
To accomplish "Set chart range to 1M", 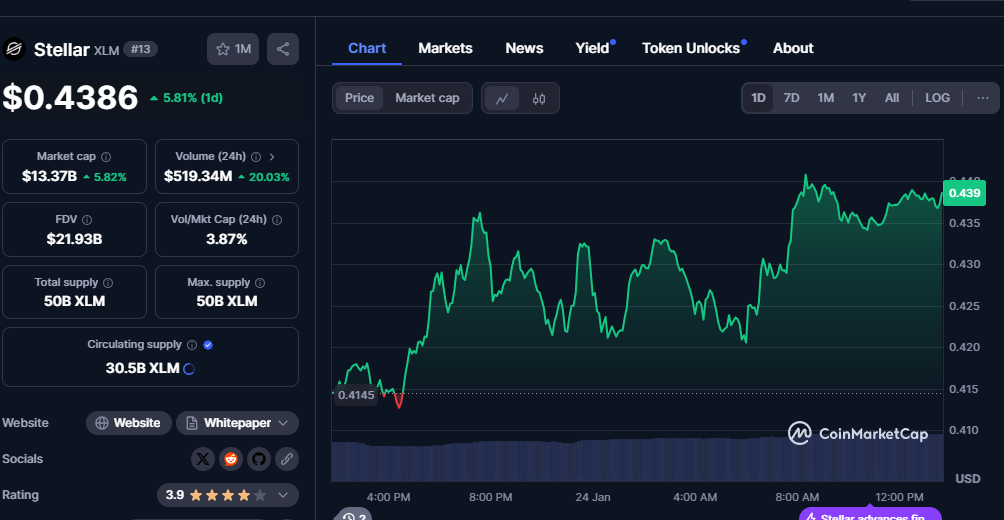I will pos(825,98).
